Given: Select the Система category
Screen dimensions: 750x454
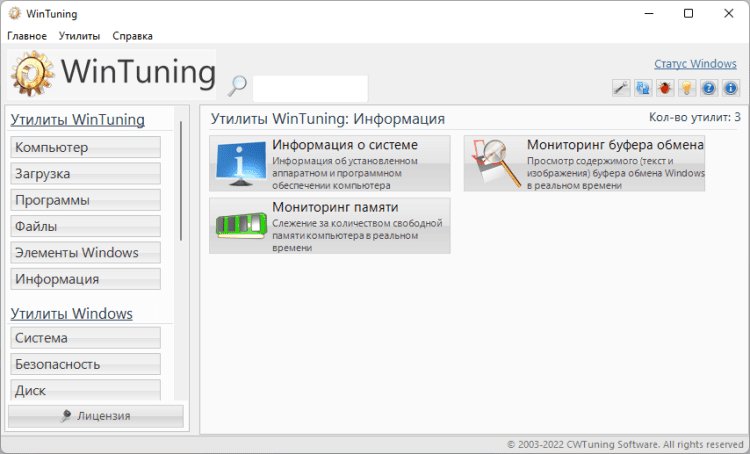Looking at the screenshot, I should (86, 338).
